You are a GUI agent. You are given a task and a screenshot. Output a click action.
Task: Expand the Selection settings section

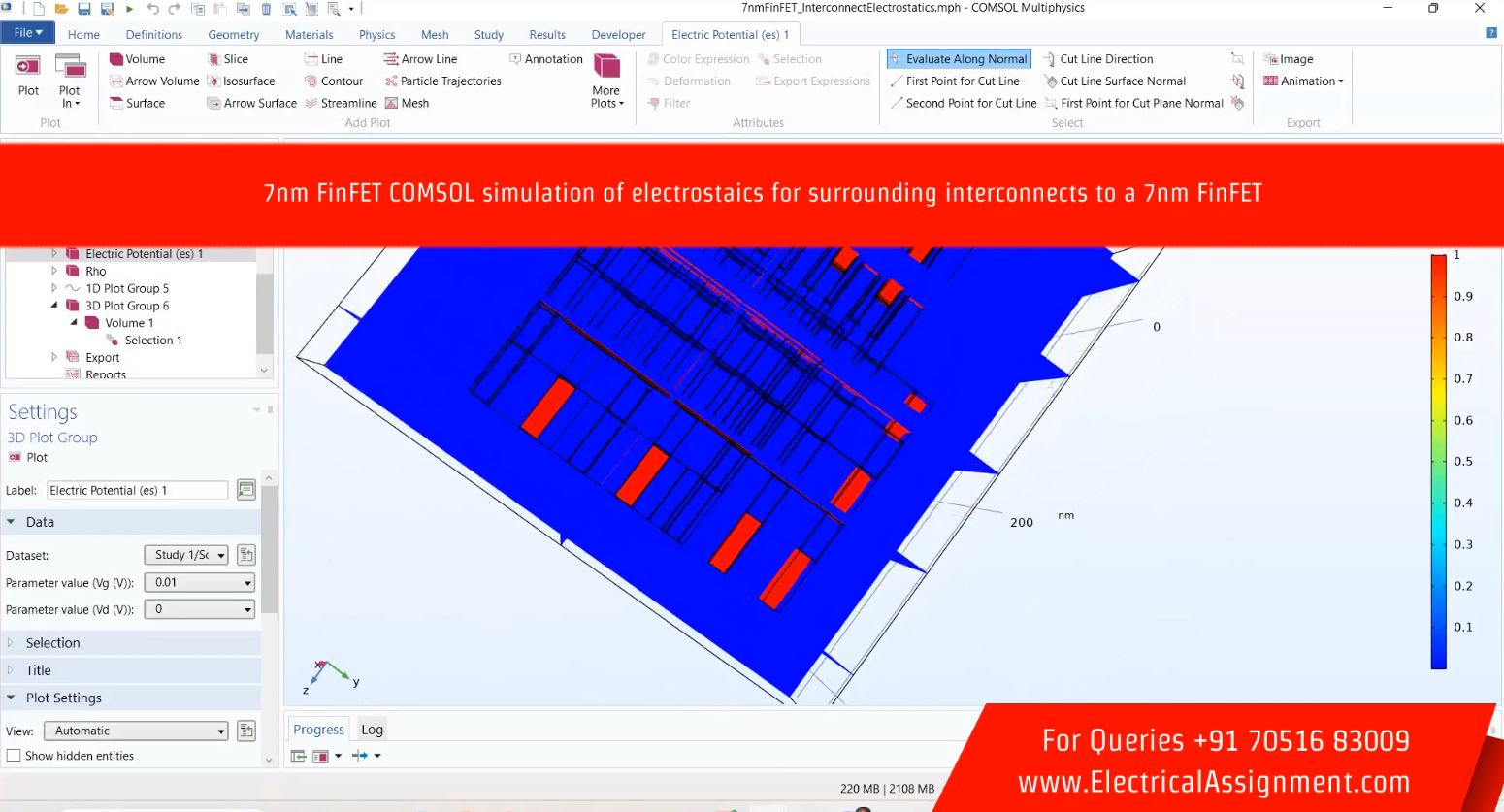coord(52,643)
